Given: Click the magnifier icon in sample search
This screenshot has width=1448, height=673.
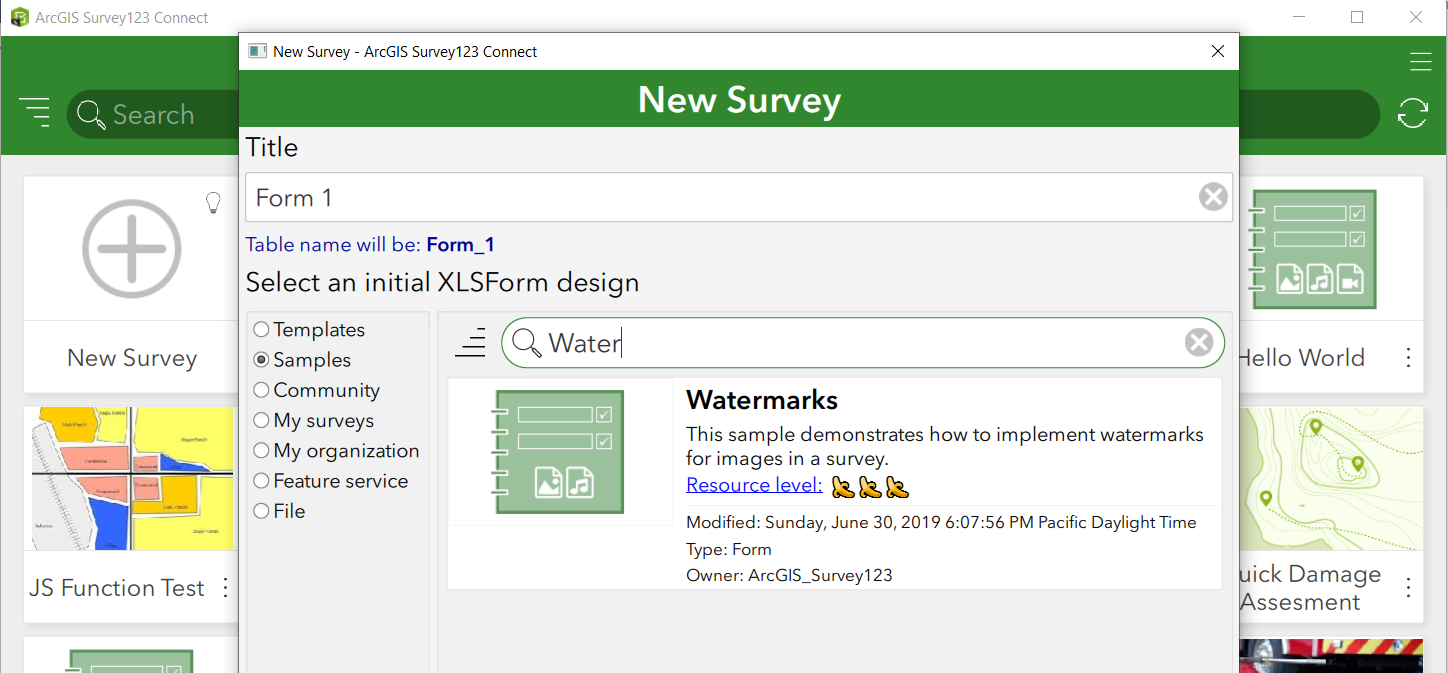Looking at the screenshot, I should (x=526, y=343).
